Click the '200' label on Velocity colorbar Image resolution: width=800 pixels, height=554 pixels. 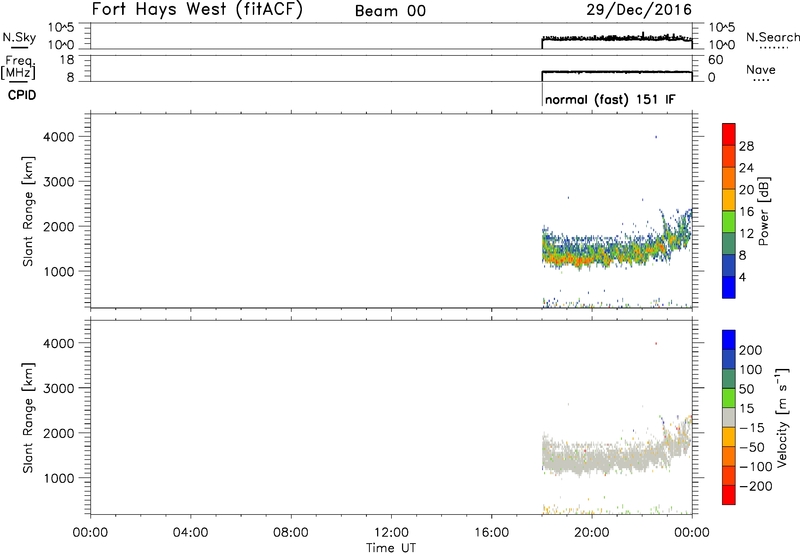click(751, 350)
